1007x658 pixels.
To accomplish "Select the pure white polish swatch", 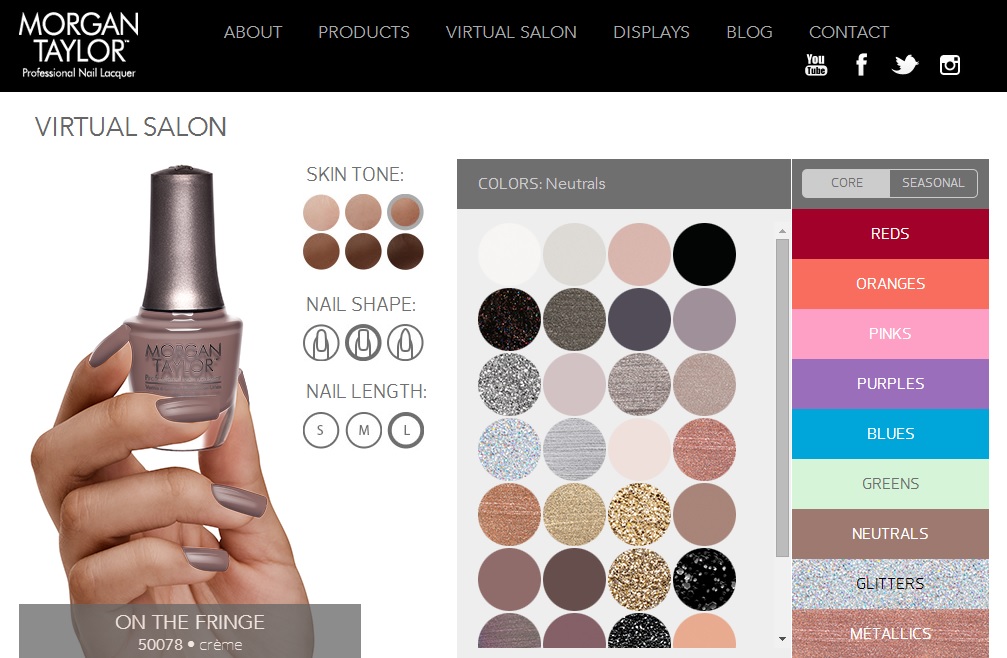I will pyautogui.click(x=509, y=254).
